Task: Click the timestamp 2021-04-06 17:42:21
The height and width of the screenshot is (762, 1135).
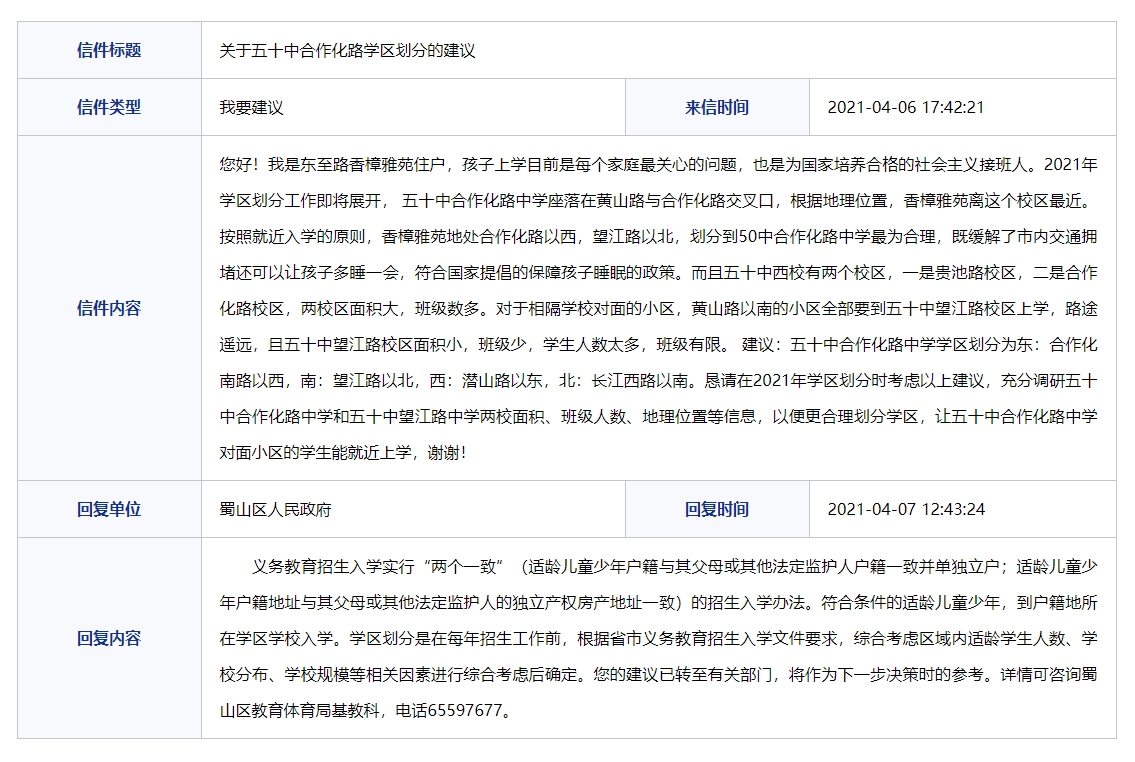Action: 906,108
